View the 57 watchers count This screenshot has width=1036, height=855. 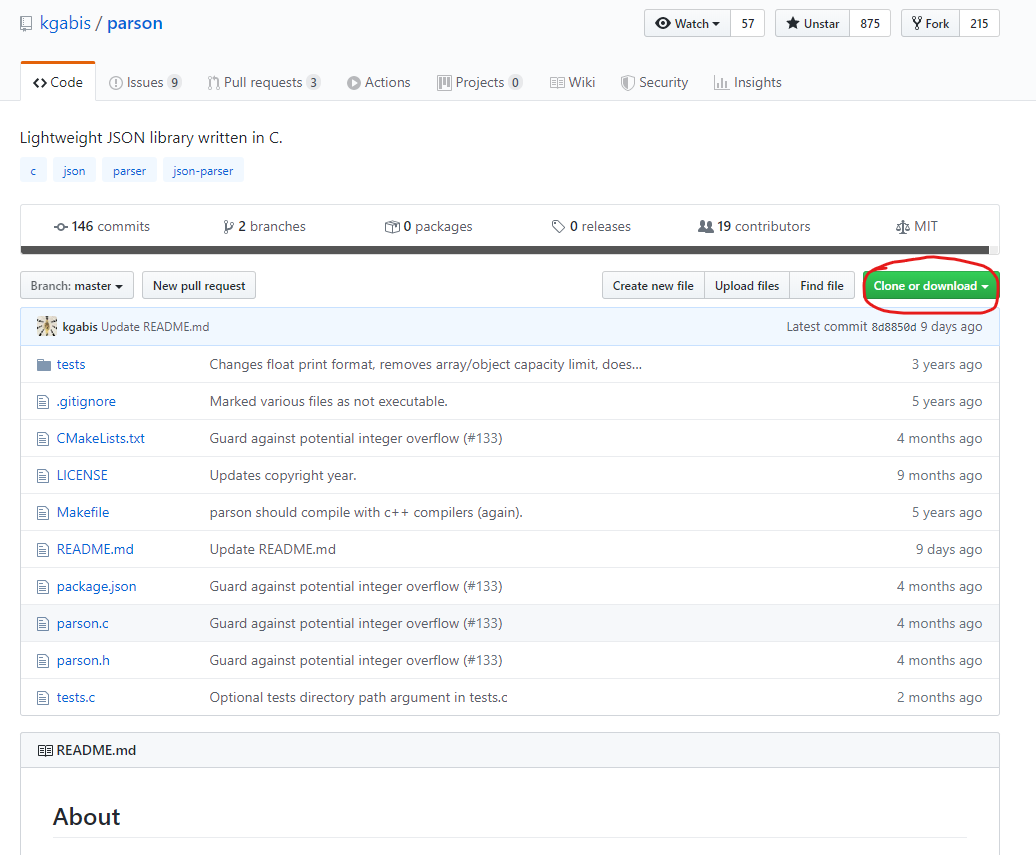[748, 24]
